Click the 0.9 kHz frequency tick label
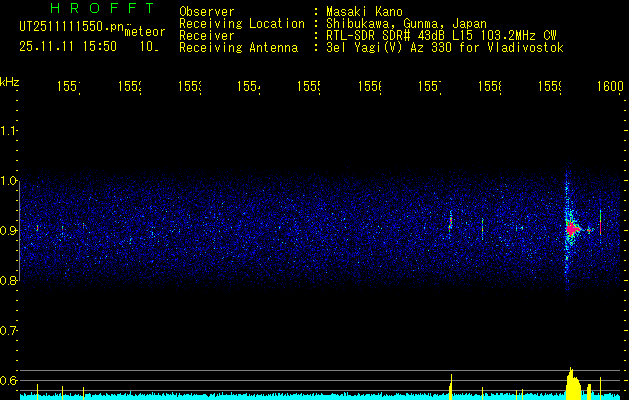 pos(9,231)
